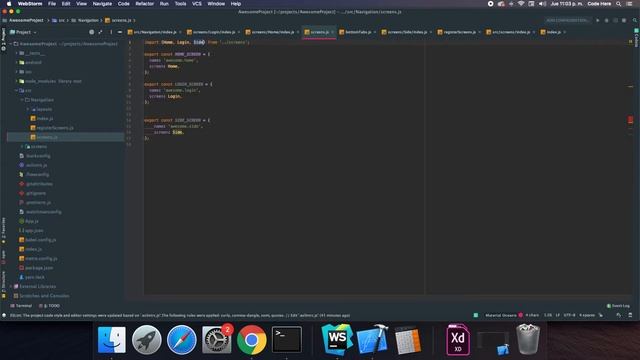Click the search everywhere magnifier icon

pyautogui.click(x=635, y=20)
